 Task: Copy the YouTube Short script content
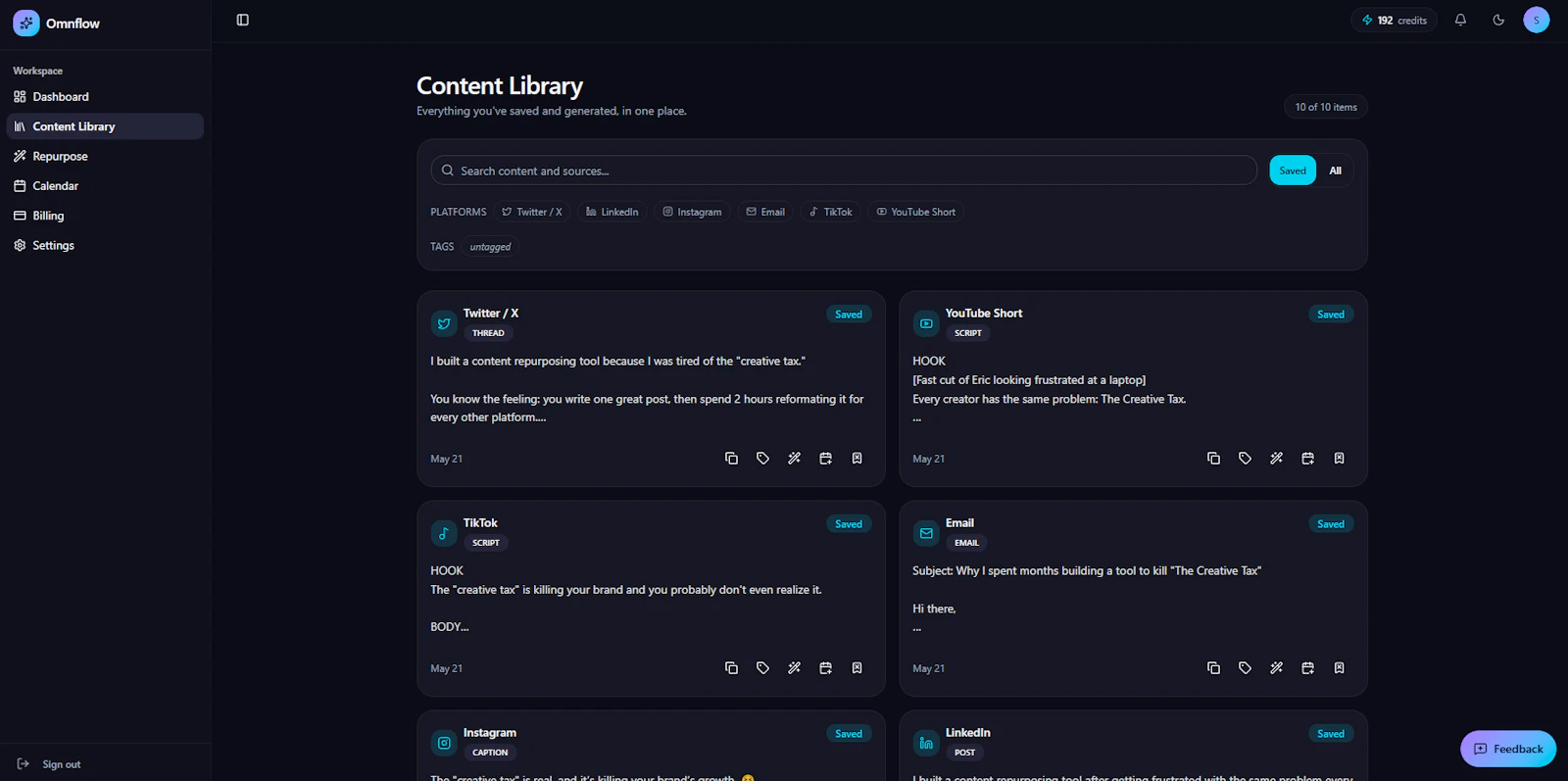pos(1213,459)
